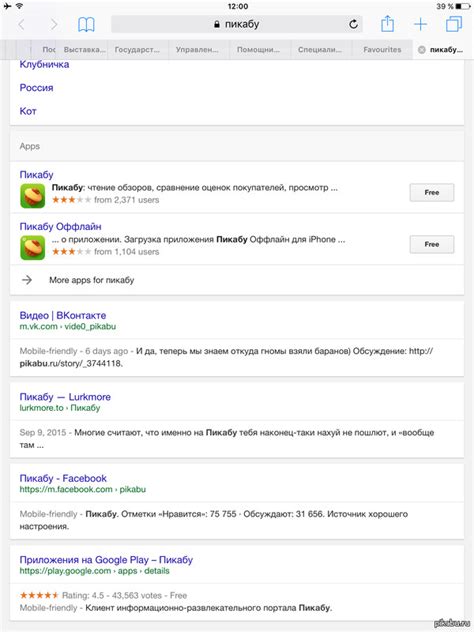Show all tabs overview icon
Viewport: 474px width, 632px height.
(x=454, y=24)
